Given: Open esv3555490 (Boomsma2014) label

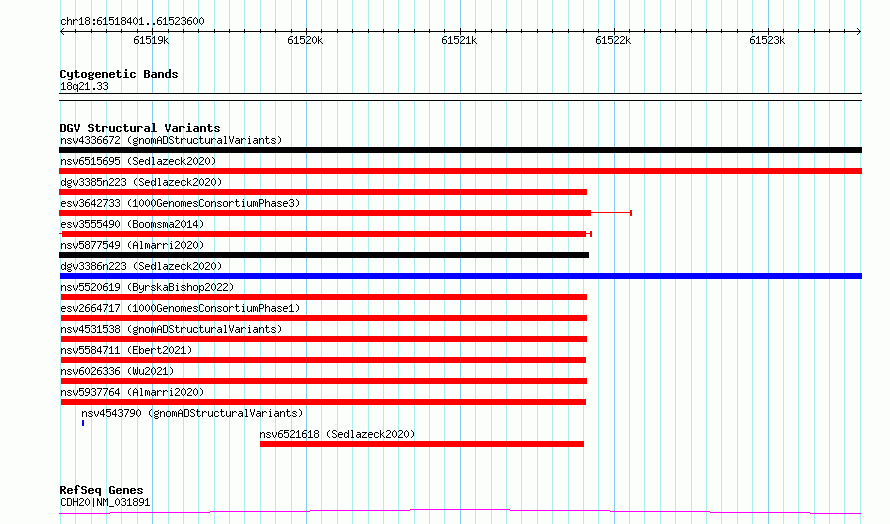Looking at the screenshot, I should pyautogui.click(x=132, y=224).
